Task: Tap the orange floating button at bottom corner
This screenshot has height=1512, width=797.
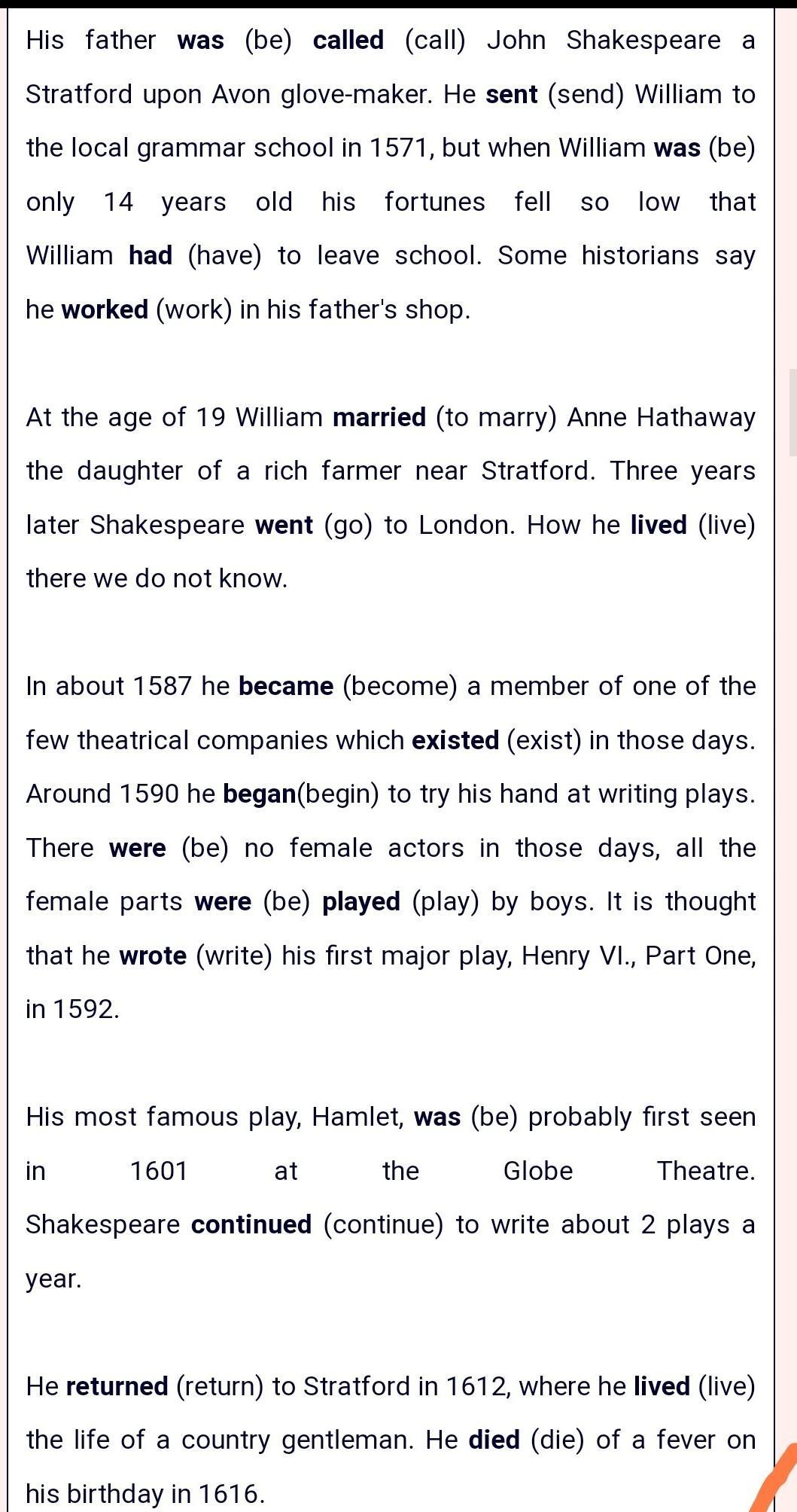Action: (779, 1480)
